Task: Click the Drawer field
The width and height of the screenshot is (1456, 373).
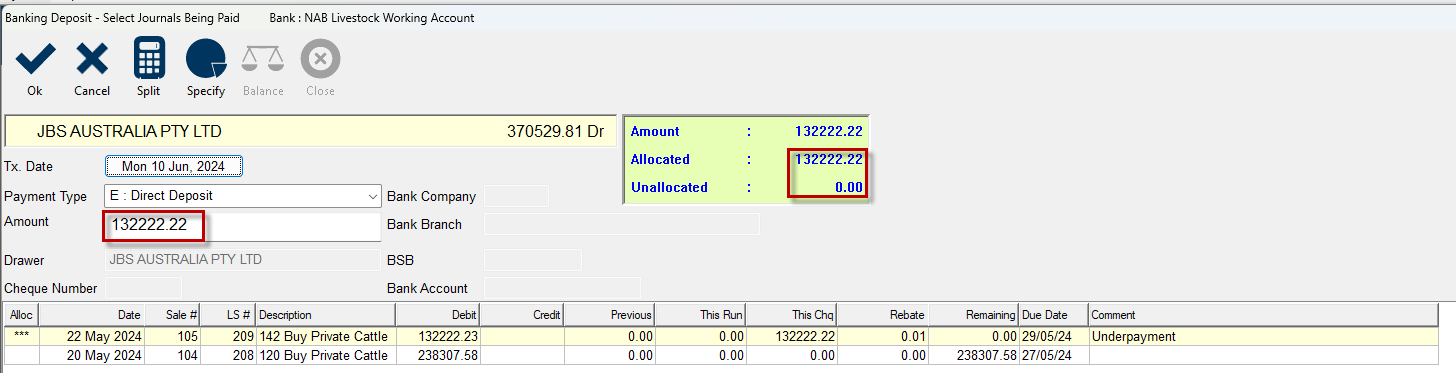Action: pos(243,260)
